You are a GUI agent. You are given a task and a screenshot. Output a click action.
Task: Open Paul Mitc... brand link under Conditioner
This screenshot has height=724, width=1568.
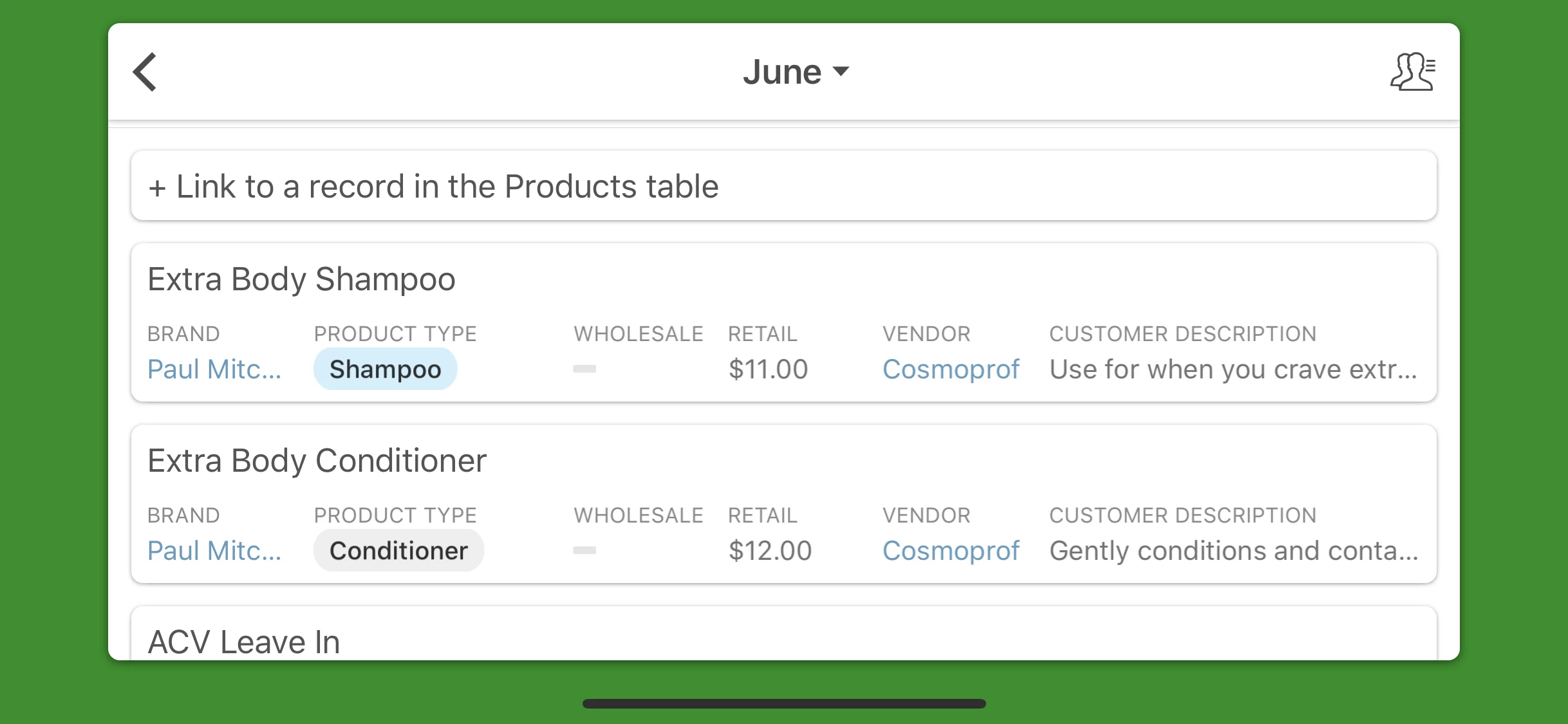(x=214, y=551)
